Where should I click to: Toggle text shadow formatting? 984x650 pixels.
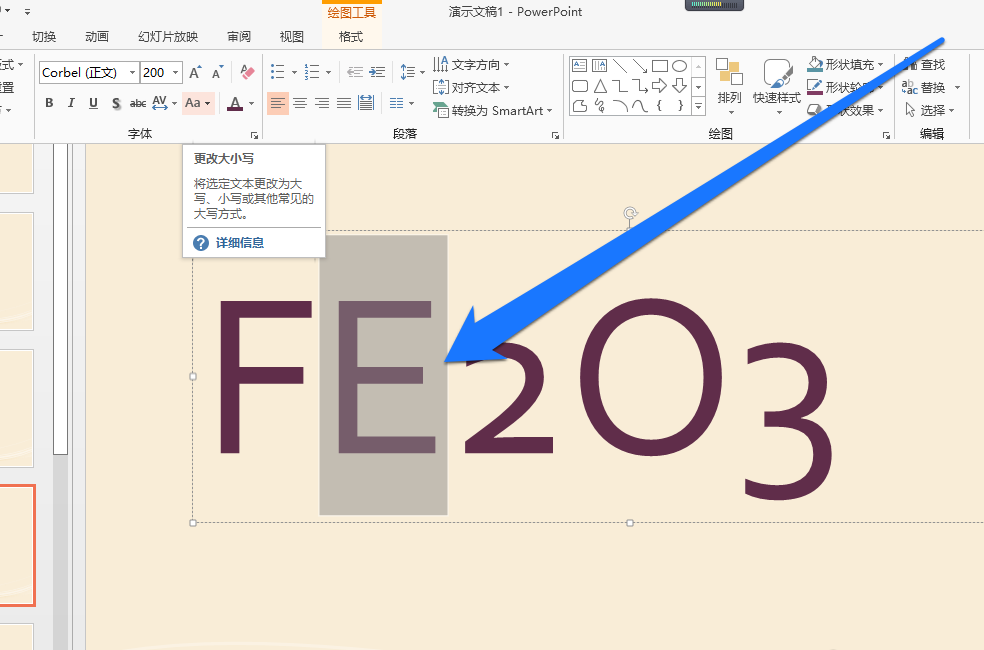tap(115, 103)
